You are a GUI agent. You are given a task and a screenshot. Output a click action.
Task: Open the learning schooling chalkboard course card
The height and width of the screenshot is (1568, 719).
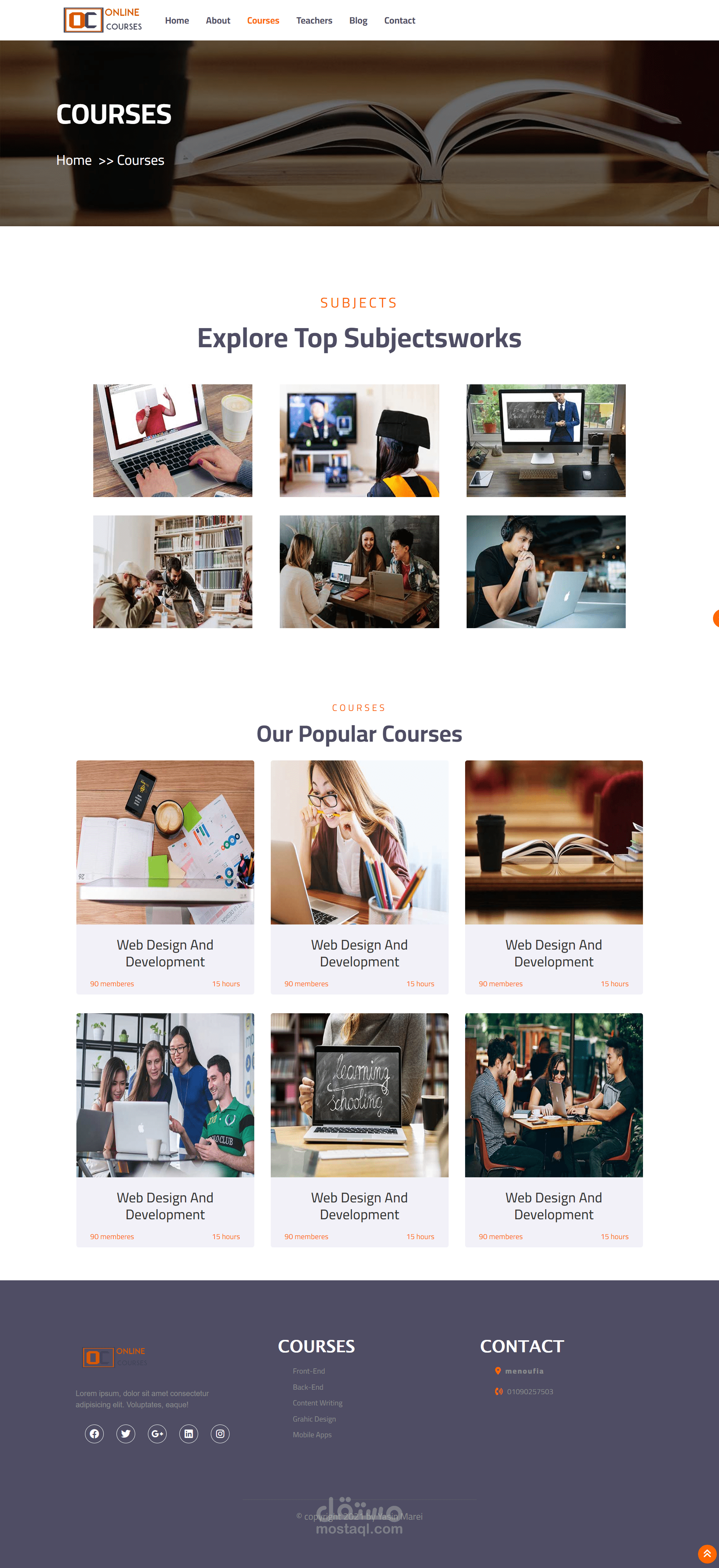tap(359, 1130)
